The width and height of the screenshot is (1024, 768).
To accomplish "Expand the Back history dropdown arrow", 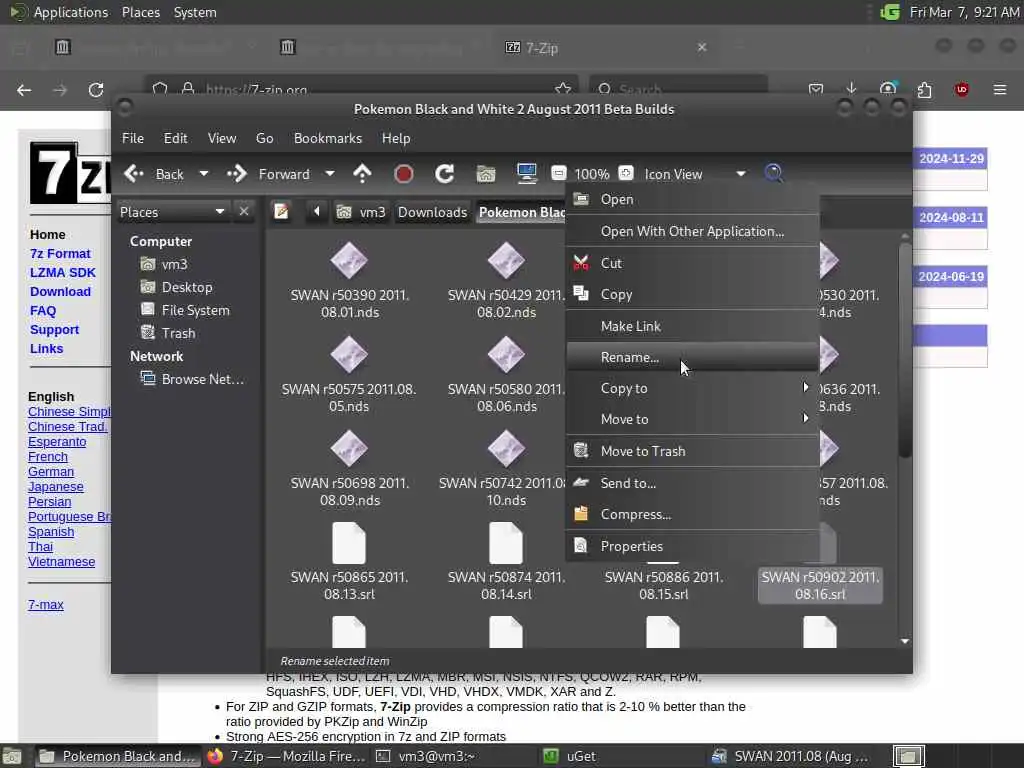I will pyautogui.click(x=204, y=174).
